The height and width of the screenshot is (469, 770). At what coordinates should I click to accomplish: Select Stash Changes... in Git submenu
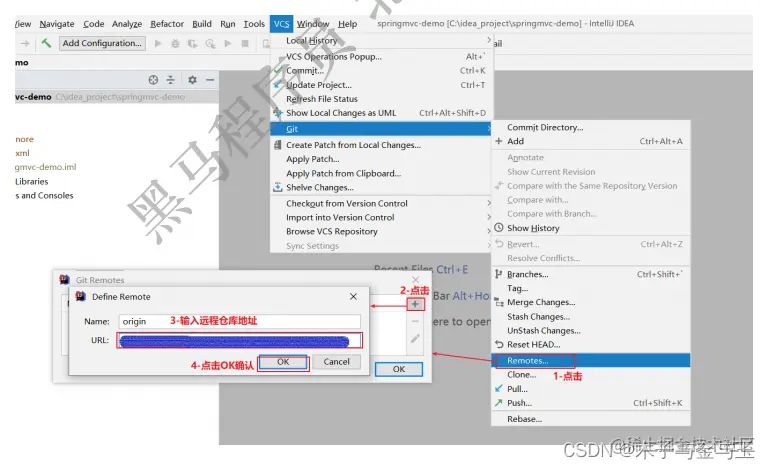coord(591,317)
